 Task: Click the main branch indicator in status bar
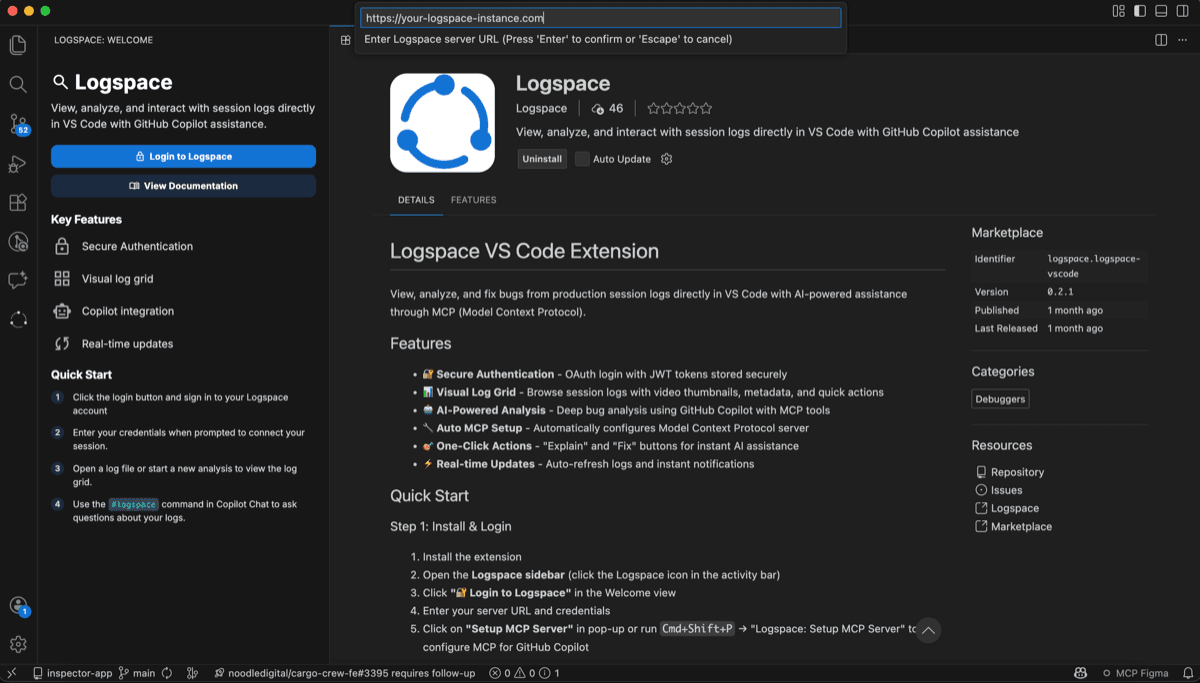point(137,674)
